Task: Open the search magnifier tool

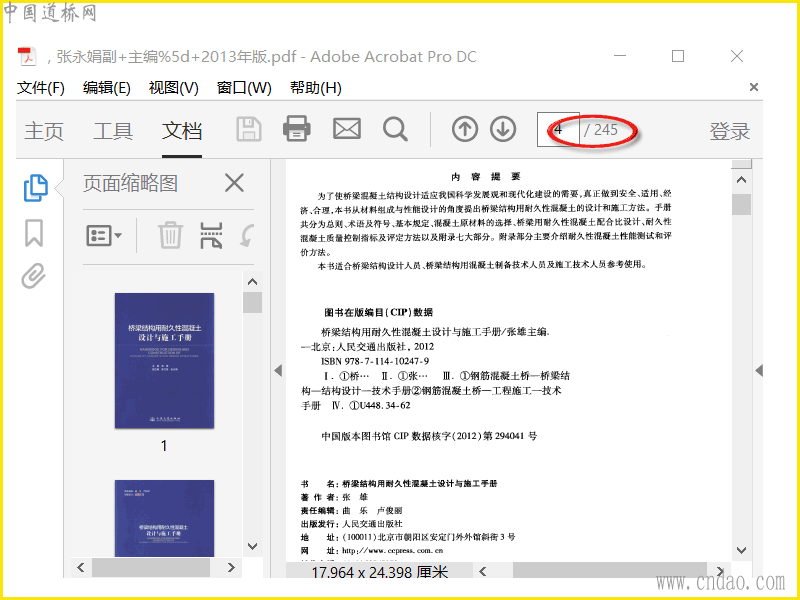Action: coord(395,129)
